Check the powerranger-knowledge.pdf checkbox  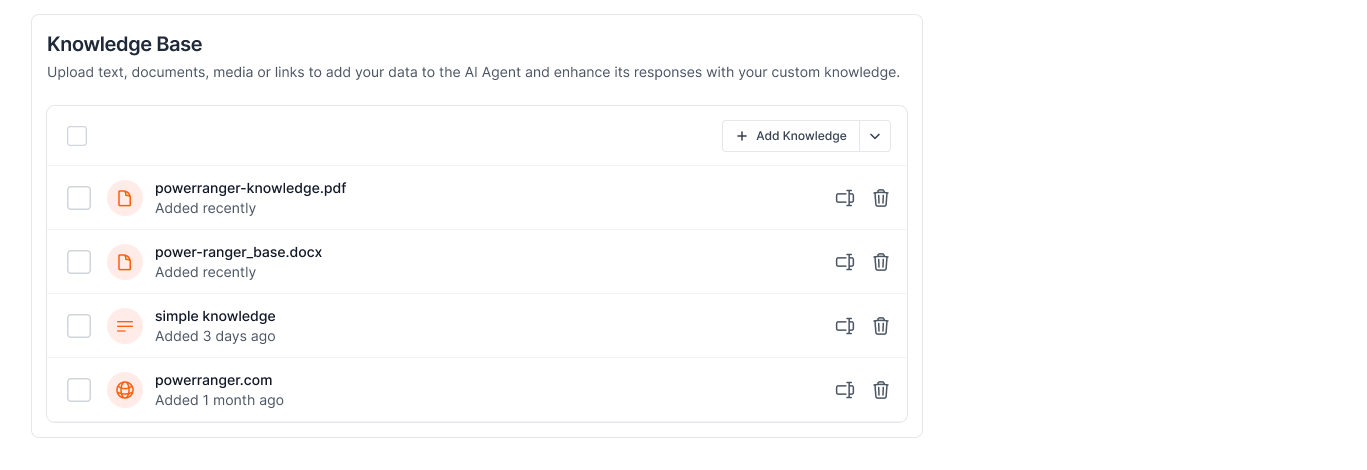click(x=79, y=198)
